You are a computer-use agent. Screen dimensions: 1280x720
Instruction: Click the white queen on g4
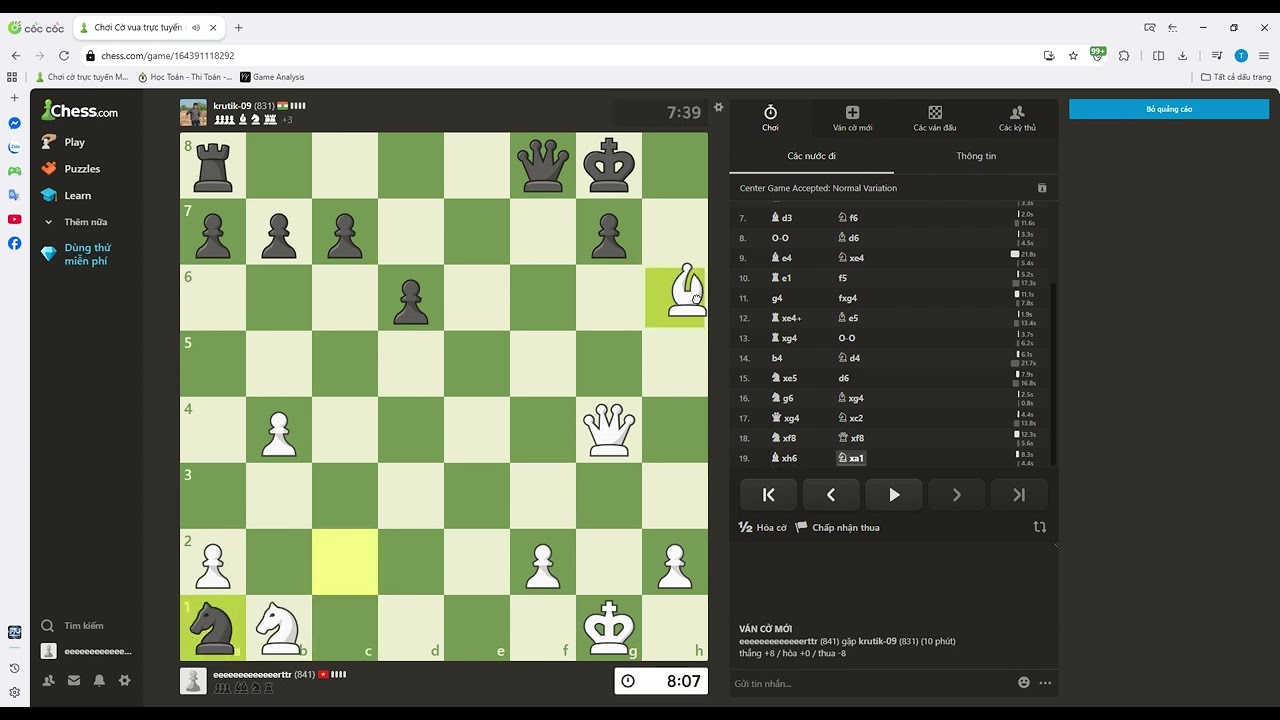pyautogui.click(x=609, y=429)
